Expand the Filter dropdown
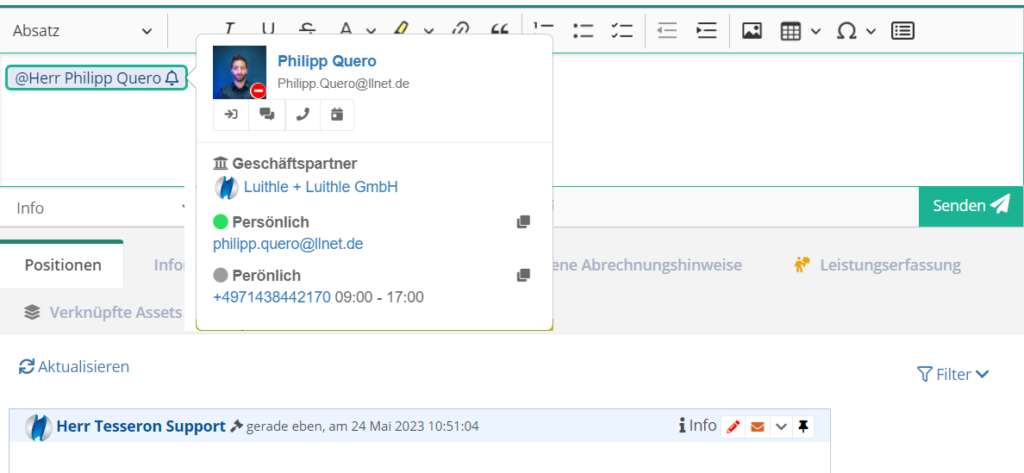1024x473 pixels. coord(953,374)
